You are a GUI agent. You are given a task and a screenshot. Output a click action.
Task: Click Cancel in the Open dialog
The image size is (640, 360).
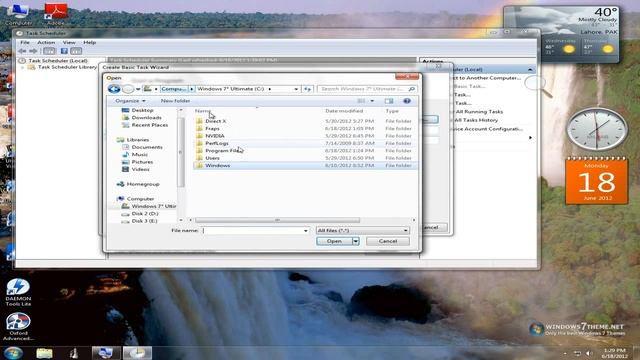pyautogui.click(x=388, y=241)
